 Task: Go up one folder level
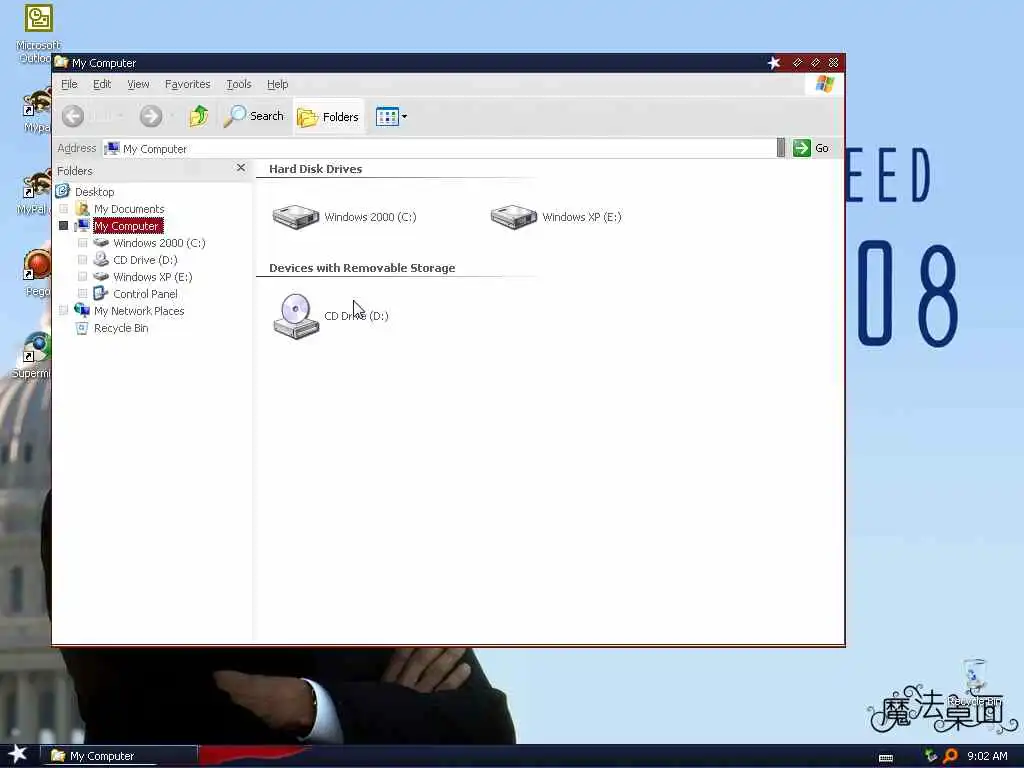coord(199,116)
